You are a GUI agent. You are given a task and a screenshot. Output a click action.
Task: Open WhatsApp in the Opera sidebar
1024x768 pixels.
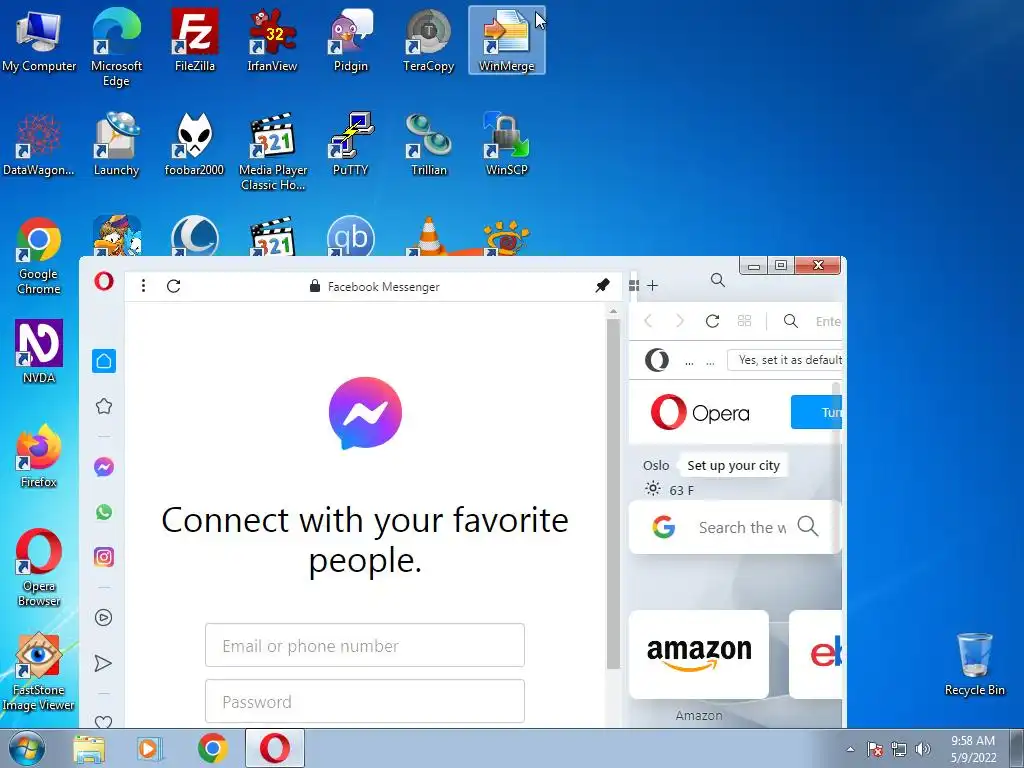[104, 512]
